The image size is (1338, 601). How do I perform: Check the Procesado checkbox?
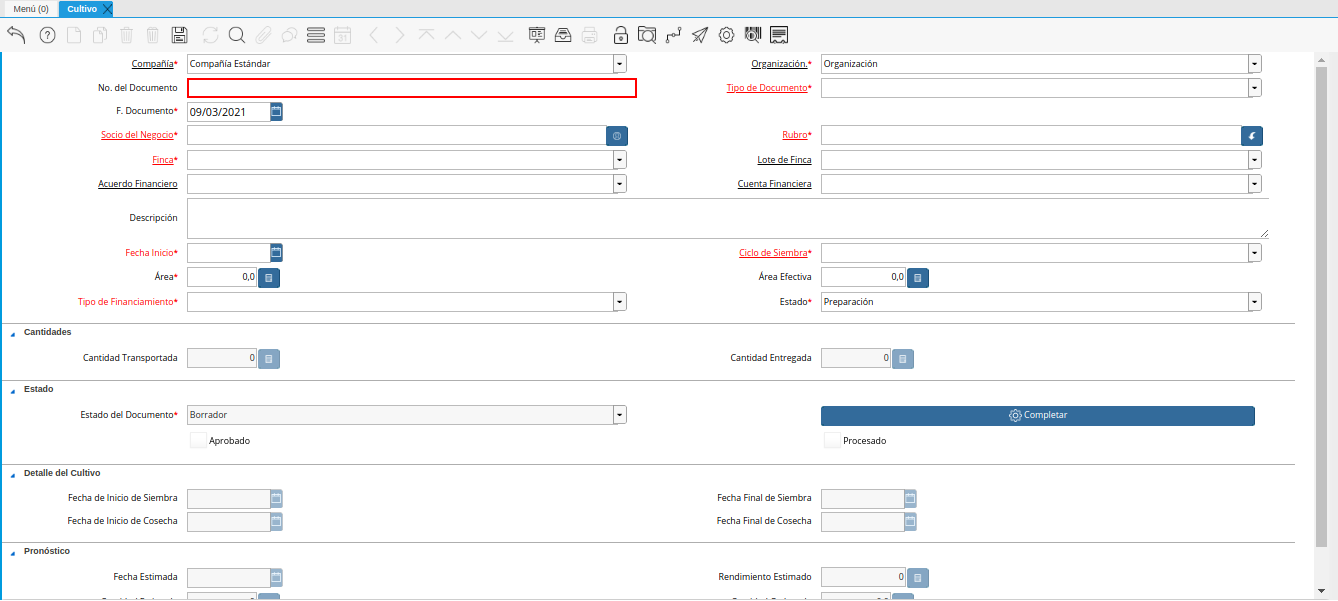coord(832,440)
